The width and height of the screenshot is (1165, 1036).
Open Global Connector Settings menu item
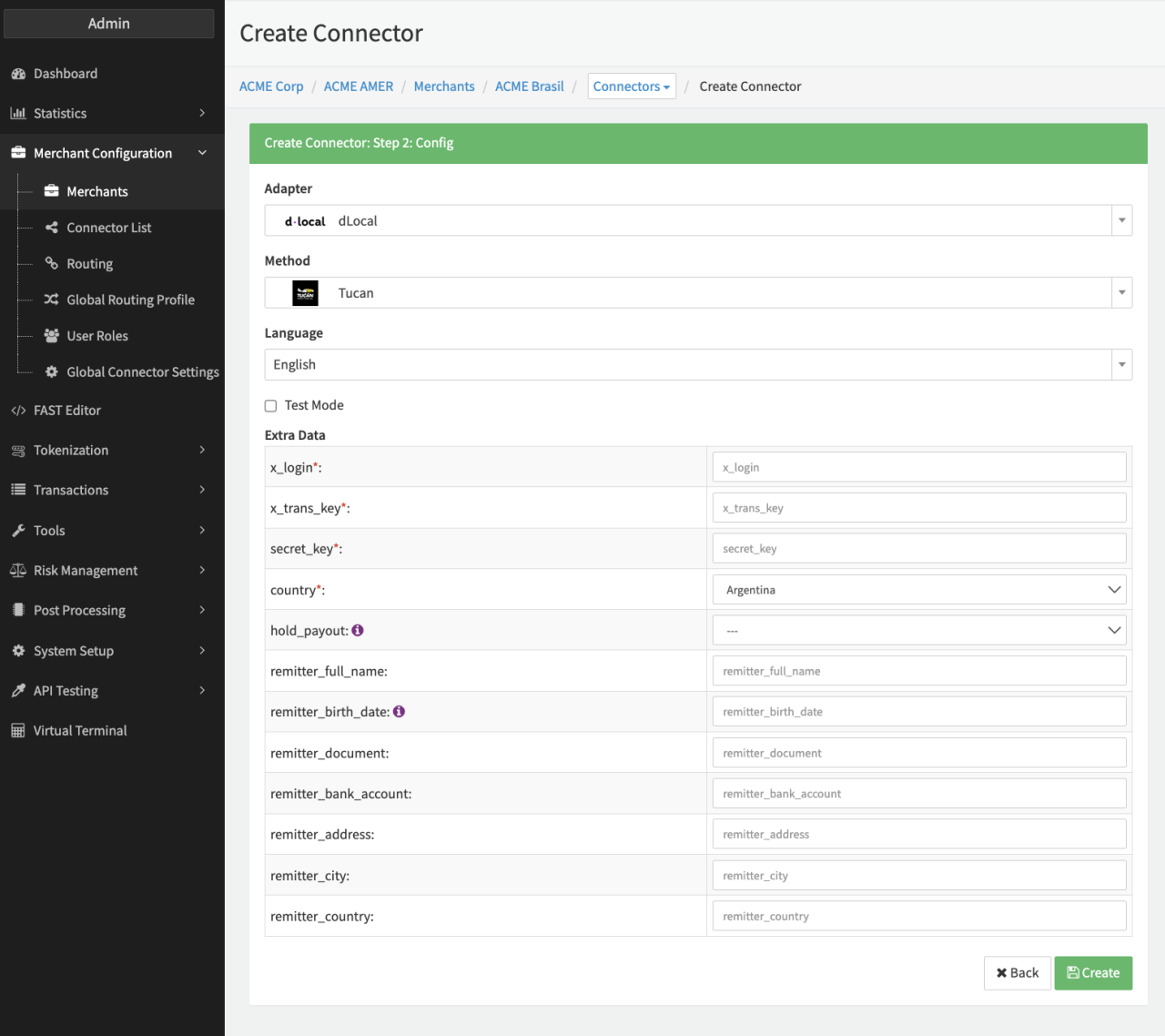point(142,372)
